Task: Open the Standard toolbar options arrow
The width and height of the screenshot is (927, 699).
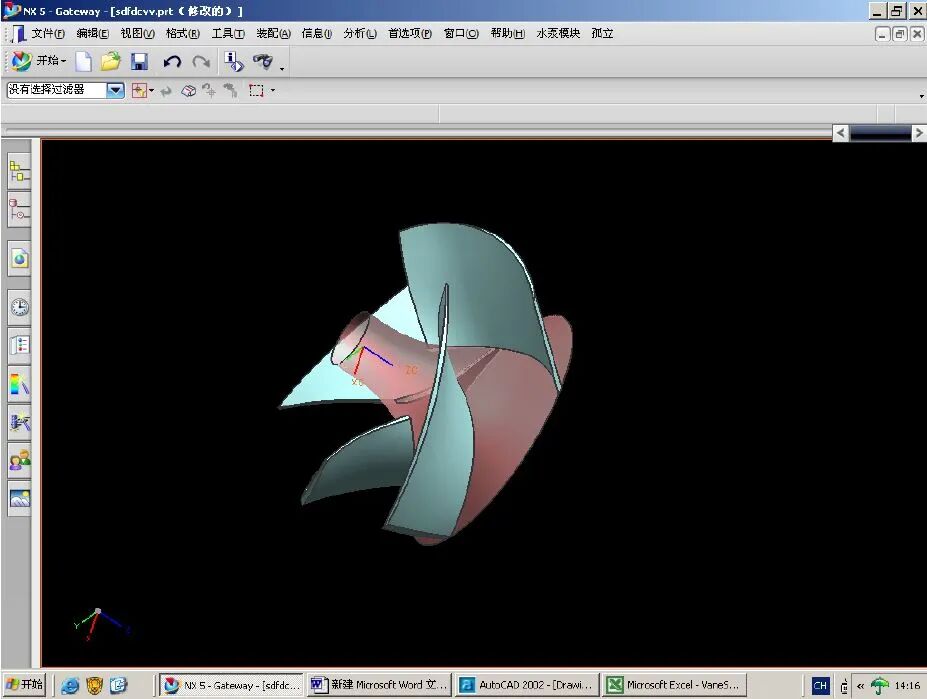Action: pos(282,69)
